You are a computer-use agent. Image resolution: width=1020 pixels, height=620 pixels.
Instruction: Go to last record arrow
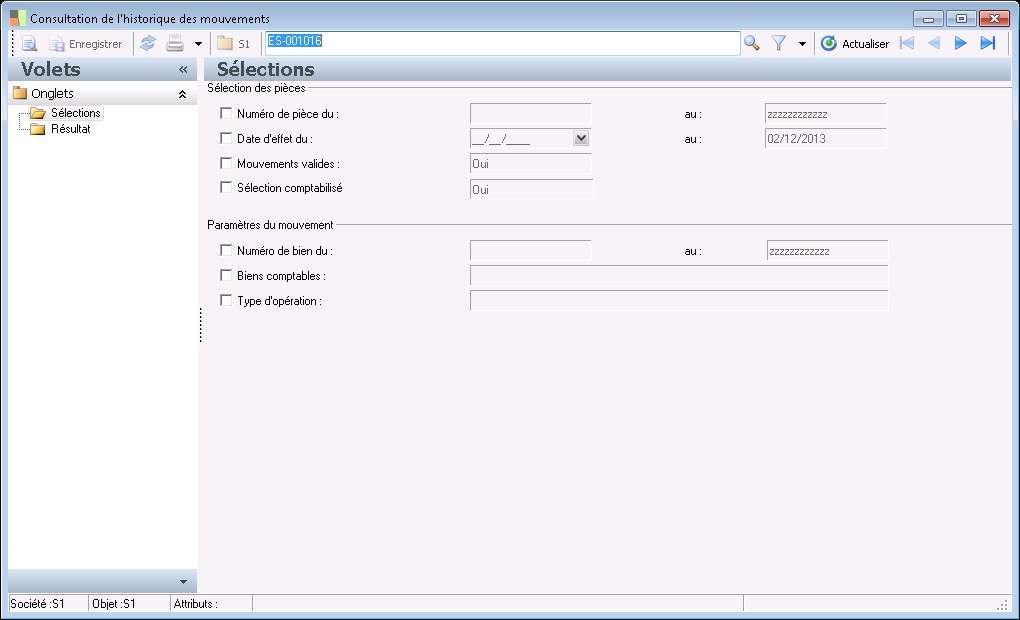(988, 43)
